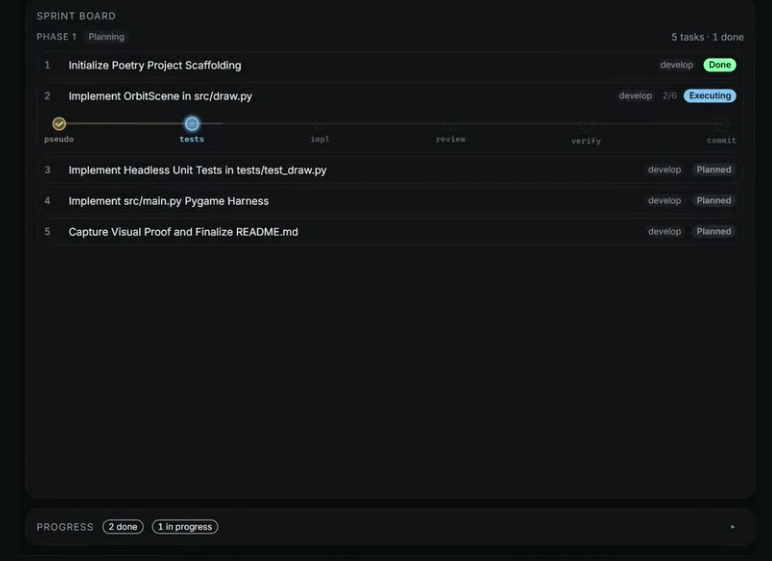The width and height of the screenshot is (772, 561).
Task: Click the '5 tasks · 1 done' summary
Action: pyautogui.click(x=708, y=37)
